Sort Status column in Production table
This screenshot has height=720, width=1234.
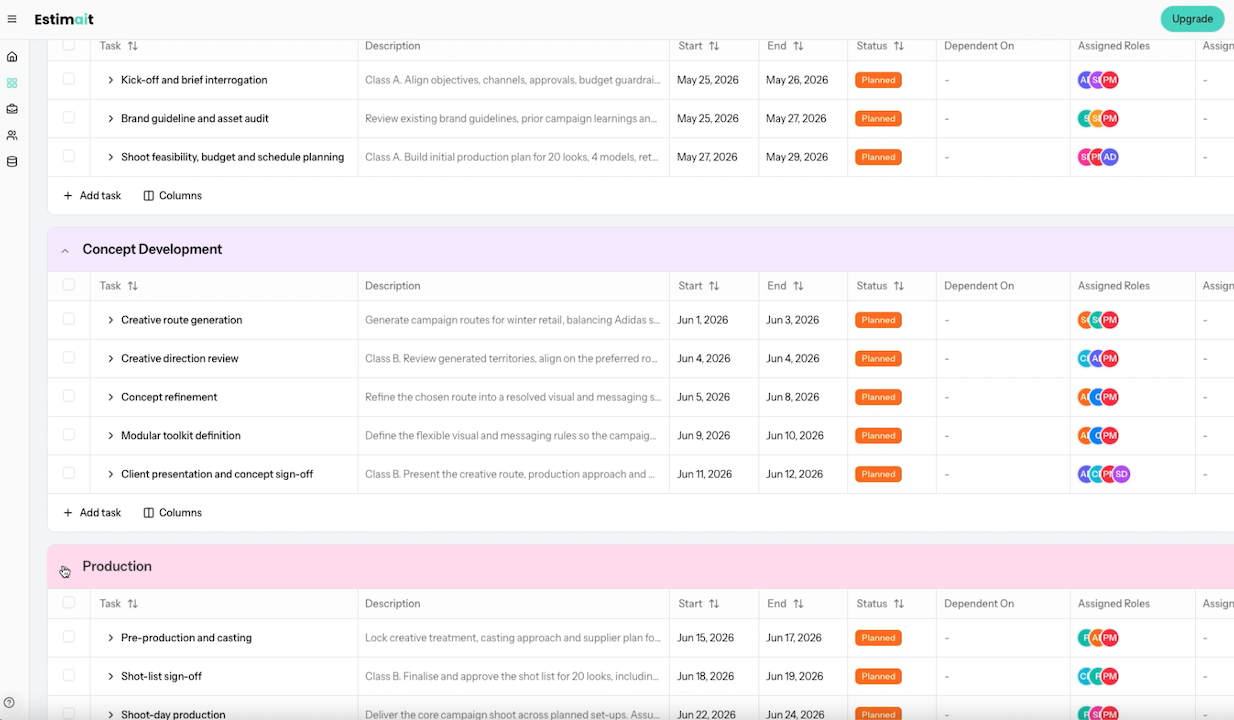tap(899, 604)
